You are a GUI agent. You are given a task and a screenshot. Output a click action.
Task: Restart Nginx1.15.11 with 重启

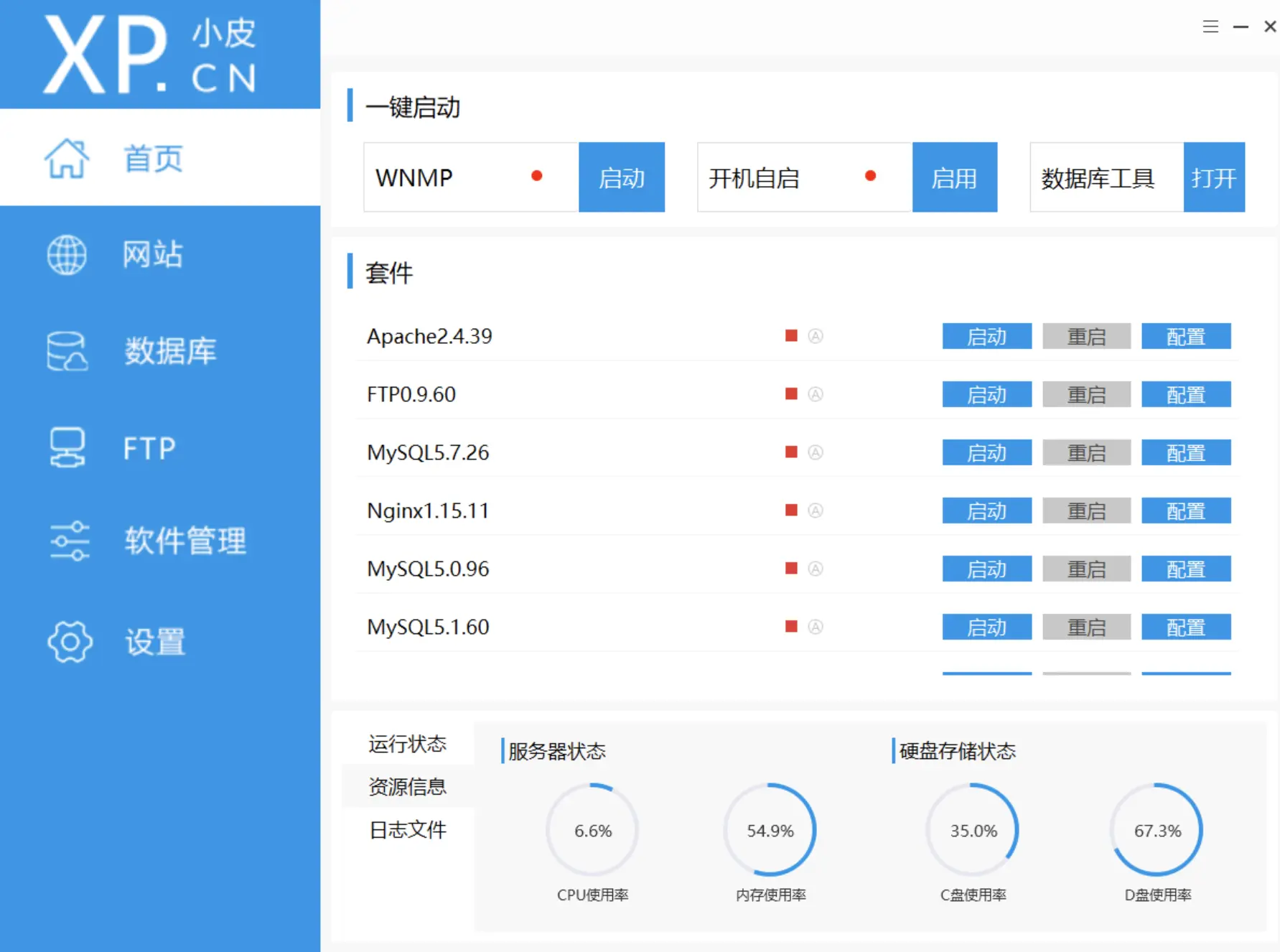click(1087, 510)
